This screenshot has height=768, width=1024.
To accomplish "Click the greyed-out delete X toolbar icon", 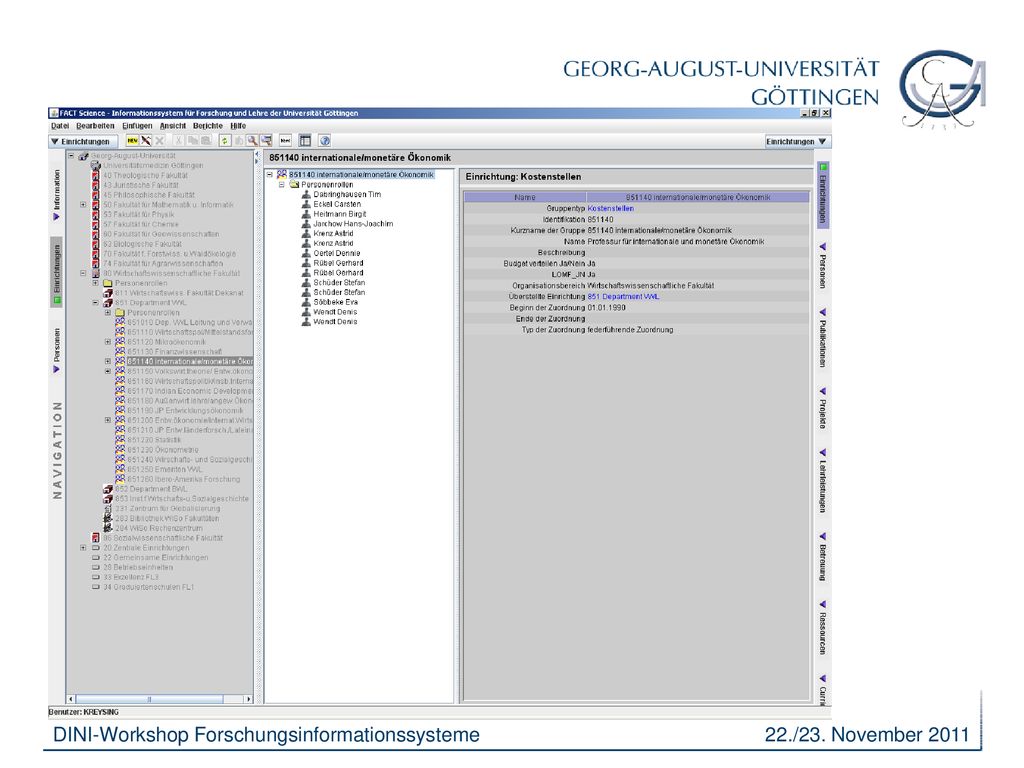I will (x=159, y=141).
